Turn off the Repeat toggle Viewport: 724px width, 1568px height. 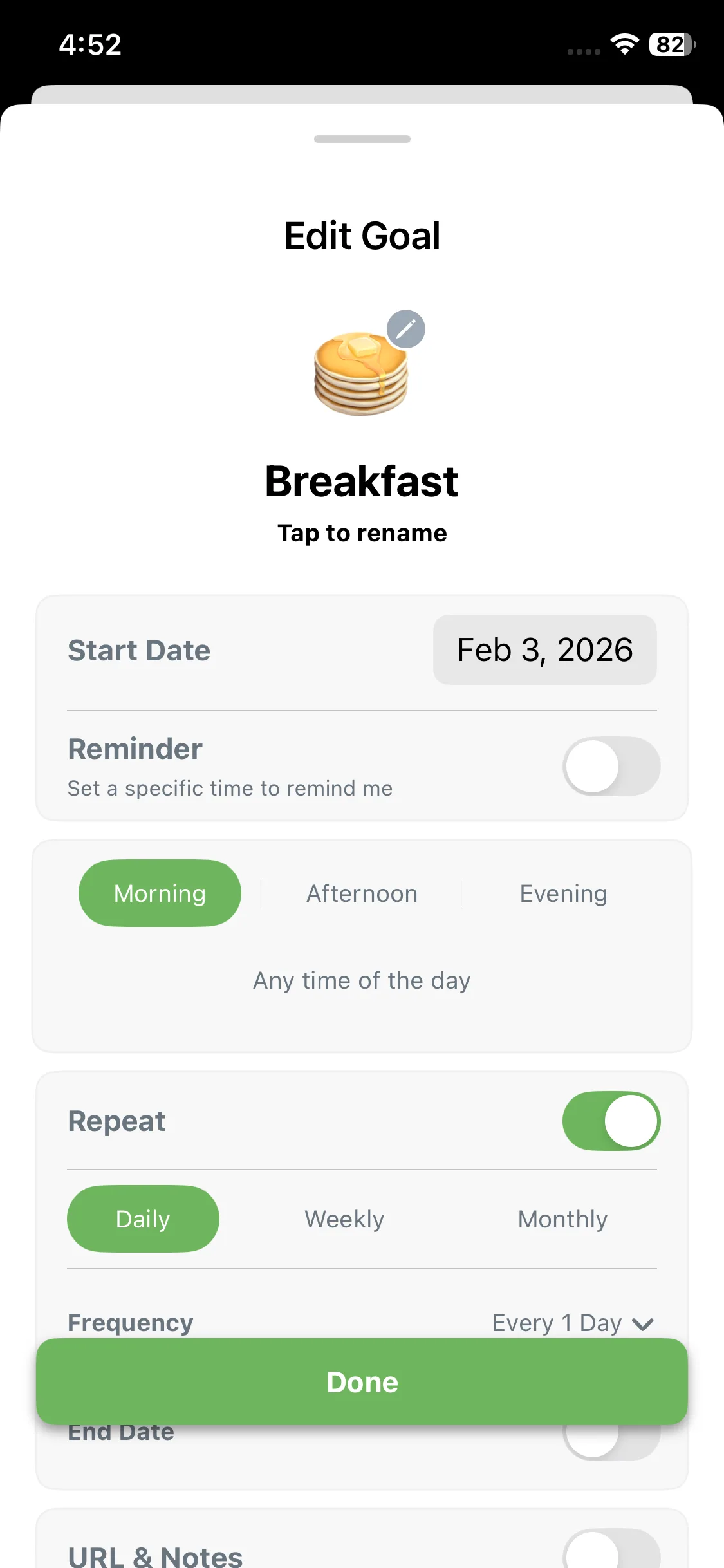point(611,1121)
